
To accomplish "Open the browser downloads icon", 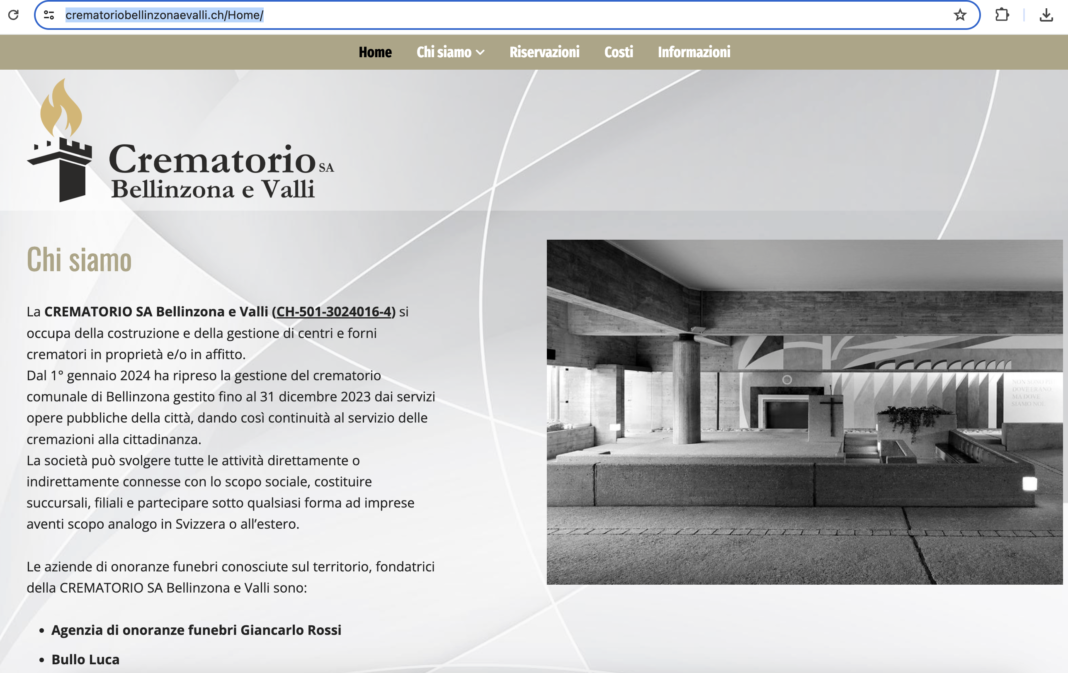I will tap(1046, 15).
